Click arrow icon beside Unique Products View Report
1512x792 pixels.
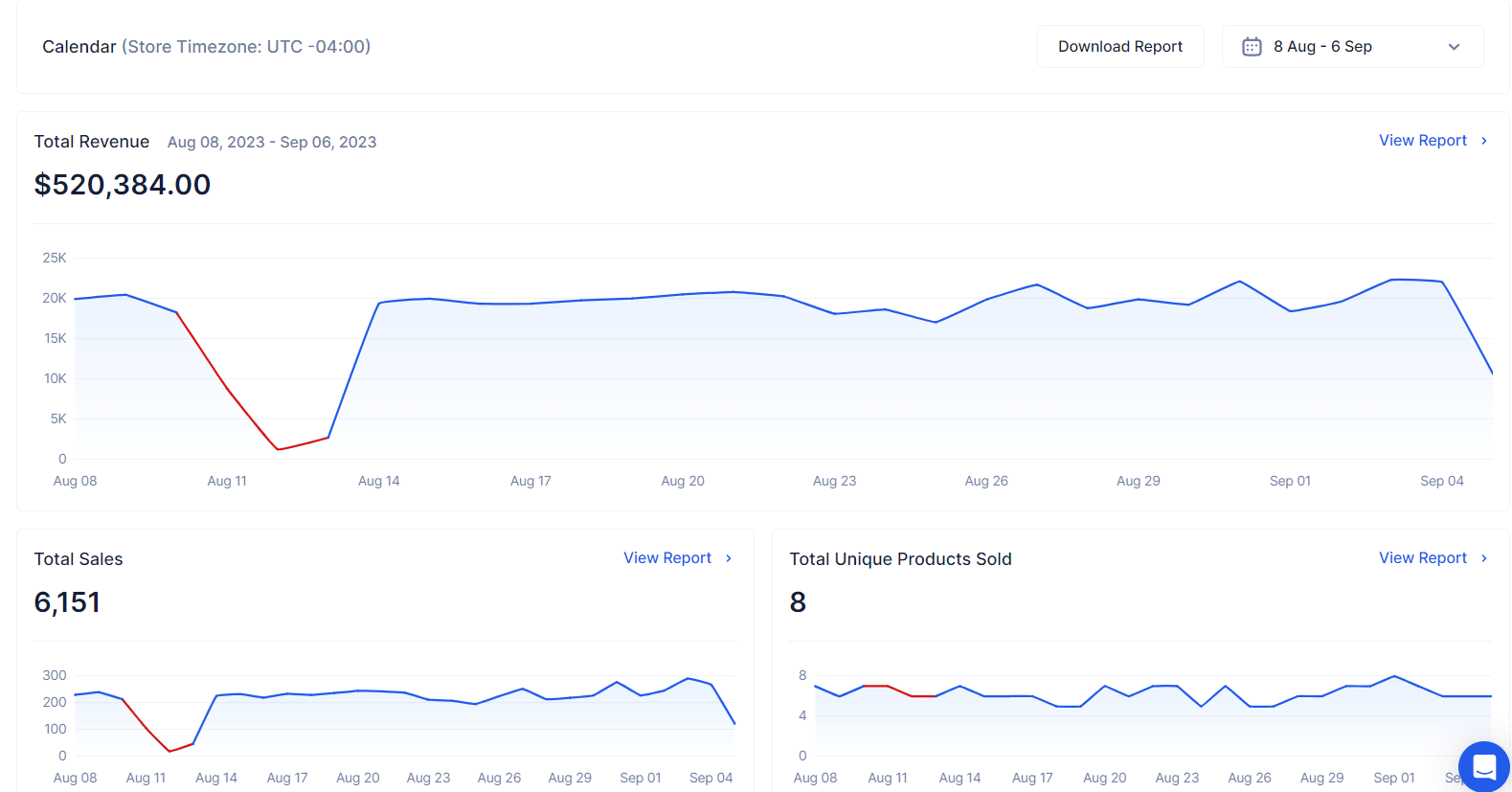coord(1483,558)
